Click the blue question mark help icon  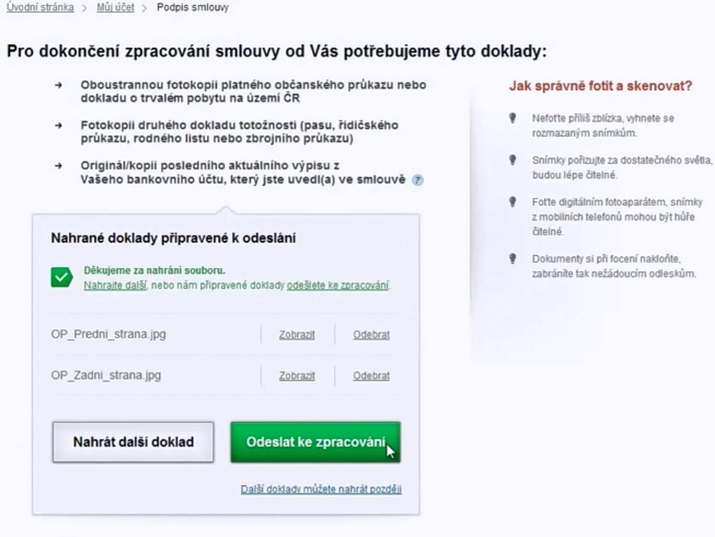(417, 180)
